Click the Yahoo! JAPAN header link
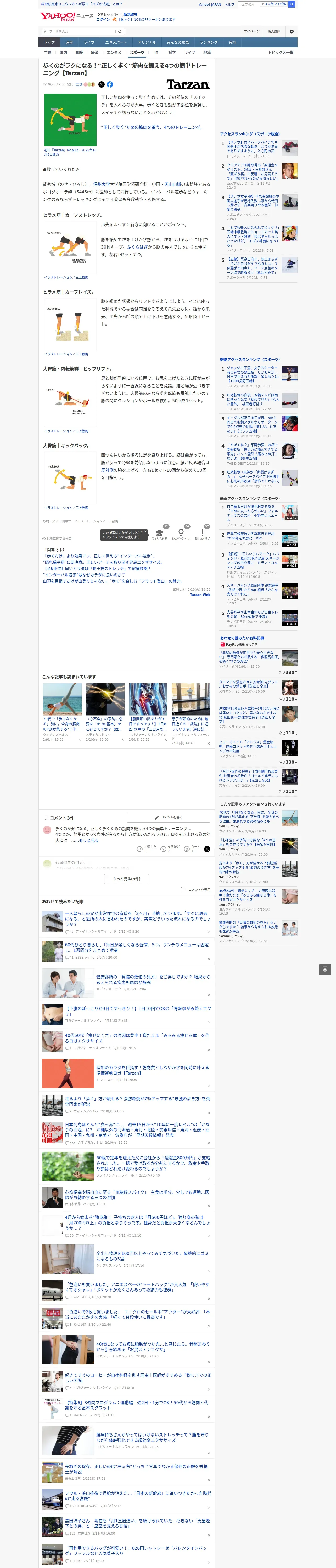 (x=210, y=4)
